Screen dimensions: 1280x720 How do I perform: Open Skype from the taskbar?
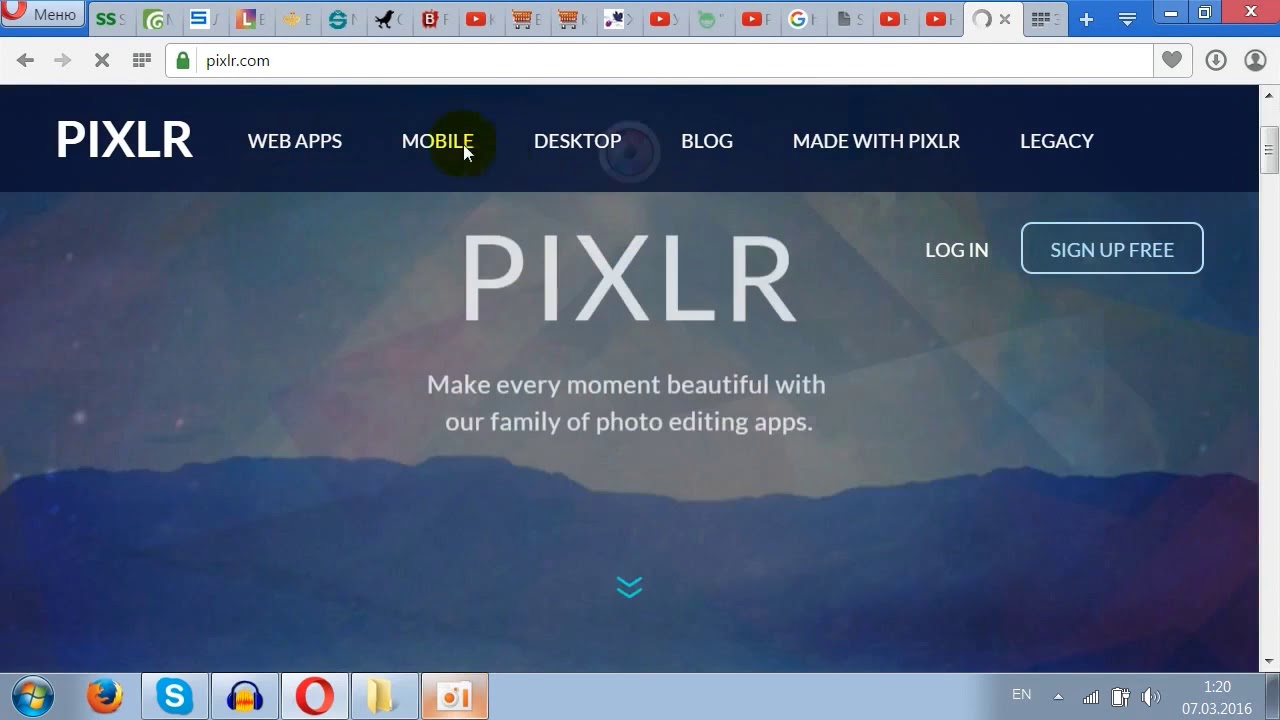point(174,696)
